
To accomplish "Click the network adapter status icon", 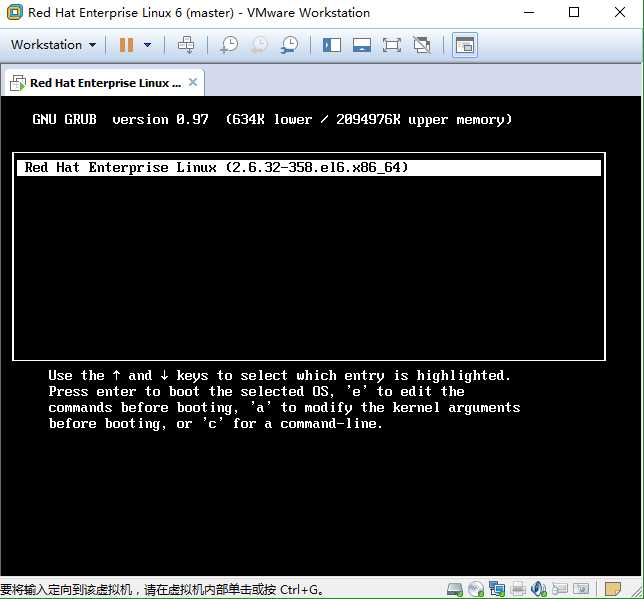I will click(497, 589).
